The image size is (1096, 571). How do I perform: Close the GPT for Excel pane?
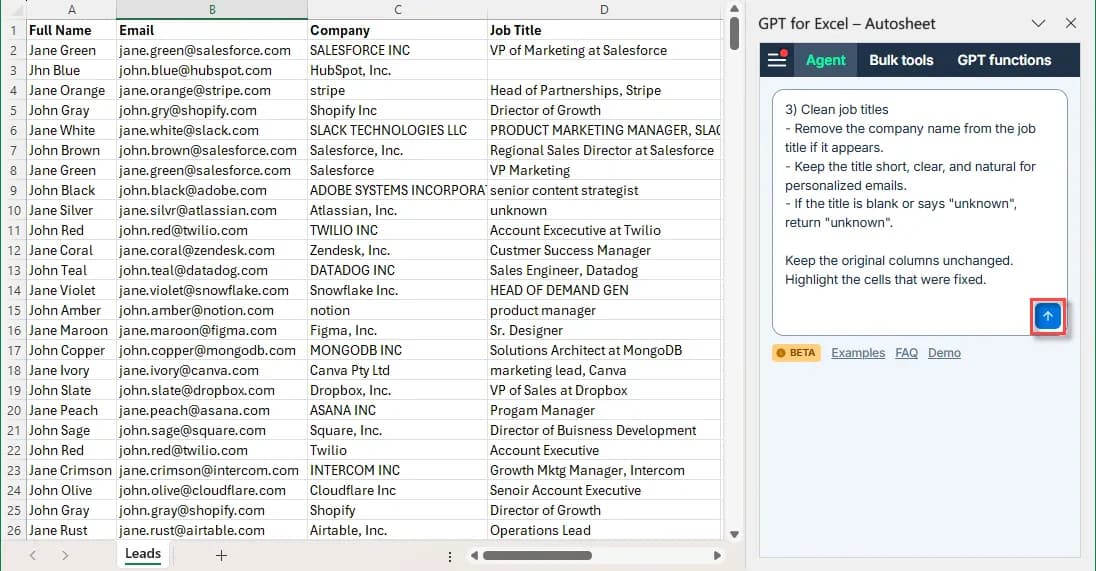(x=1070, y=24)
